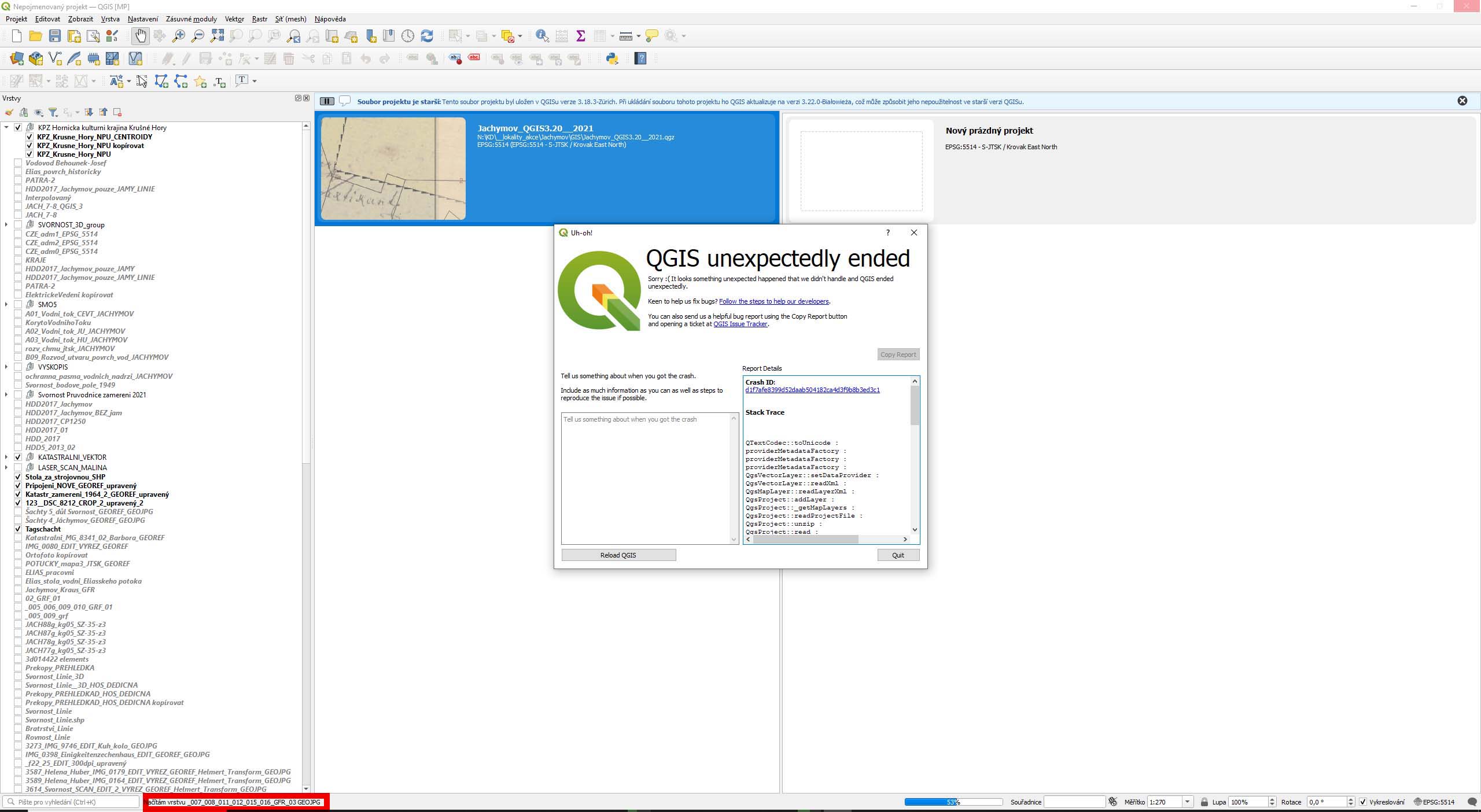1481x812 pixels.
Task: Click the Refresh map icon
Action: [x=427, y=35]
